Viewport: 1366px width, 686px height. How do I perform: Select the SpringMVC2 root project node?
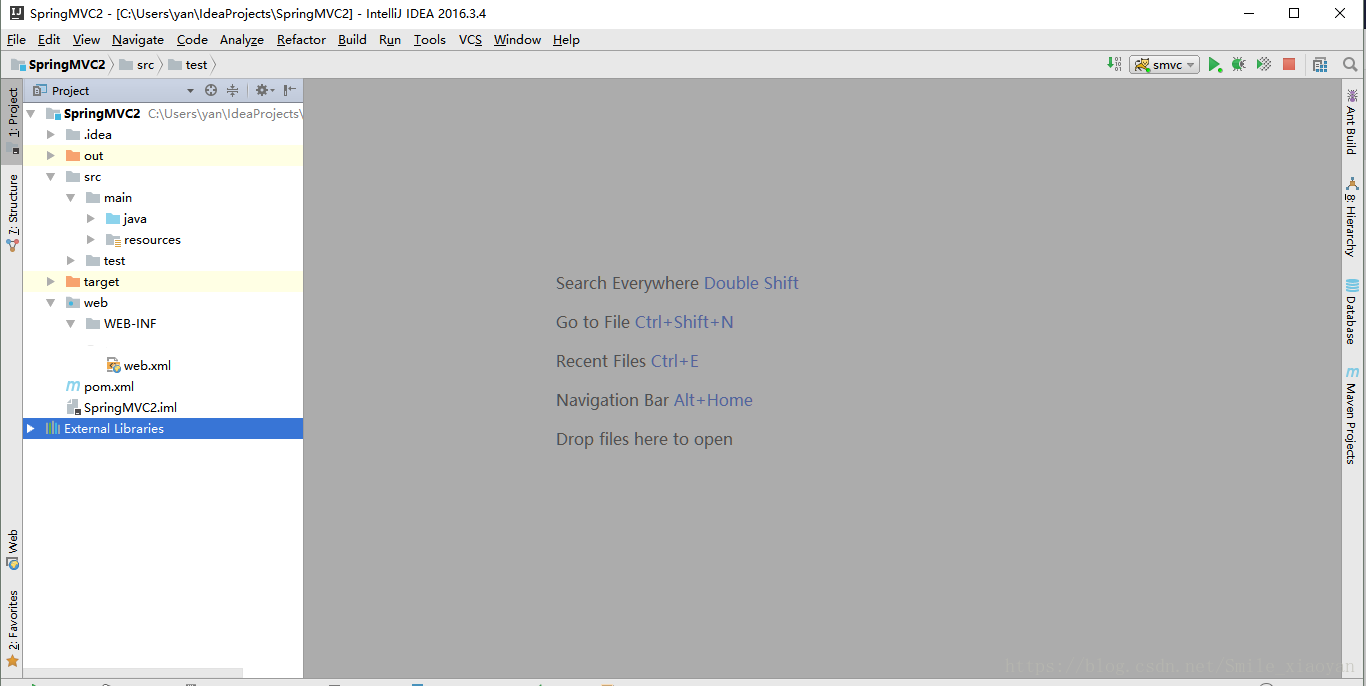(163, 113)
